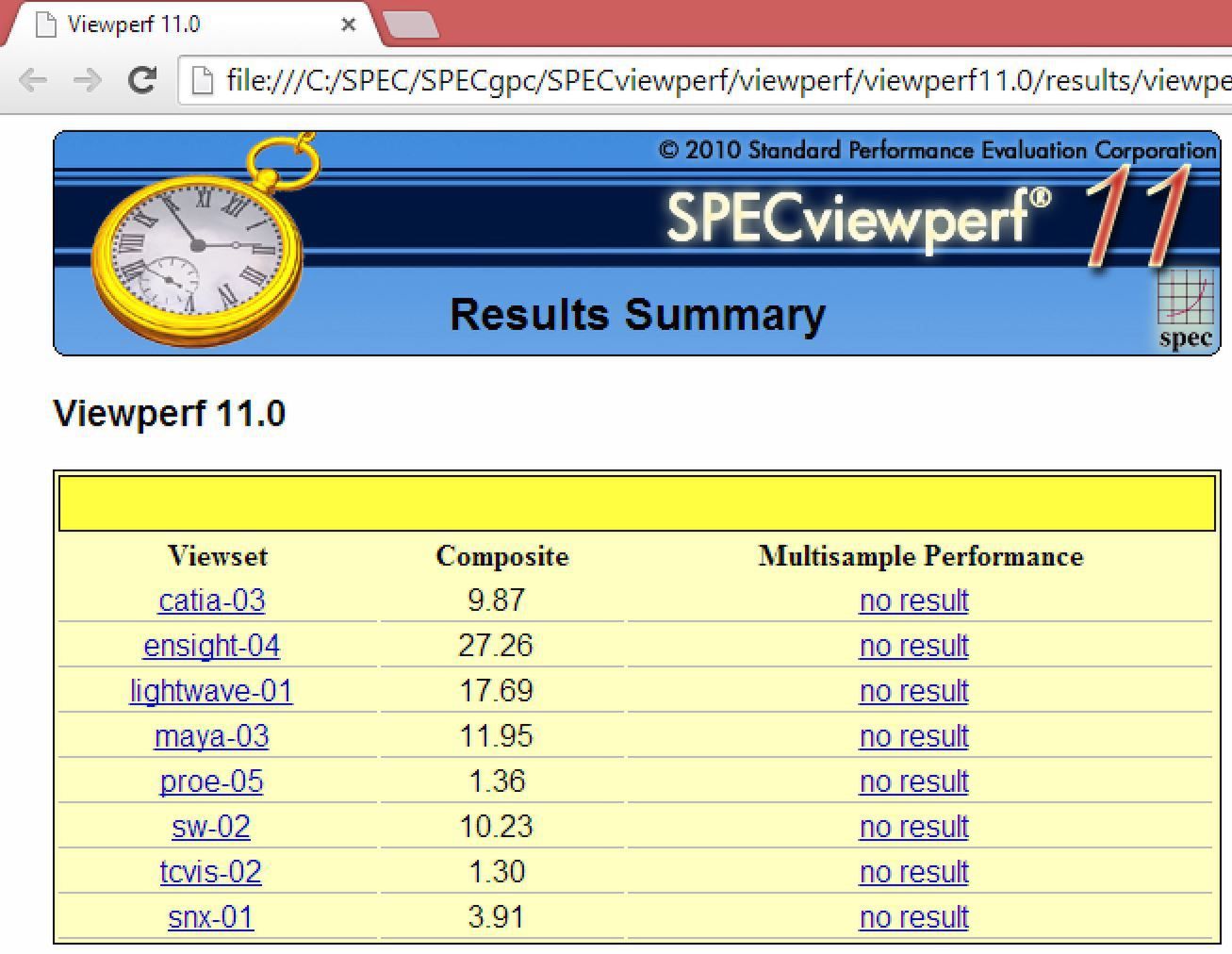
Task: Click 'no result' link in lightwave-01 row
Action: (914, 691)
